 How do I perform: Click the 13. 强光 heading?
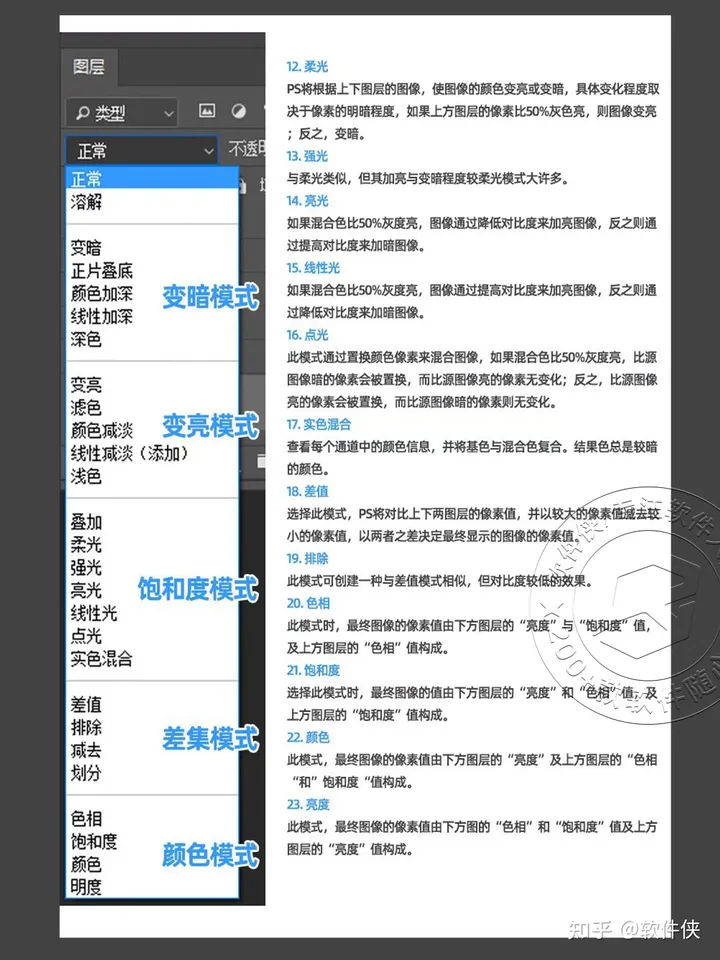pyautogui.click(x=307, y=156)
